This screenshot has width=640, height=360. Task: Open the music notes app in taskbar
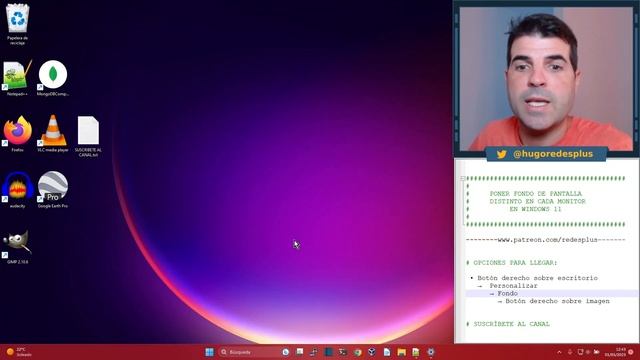click(313, 352)
